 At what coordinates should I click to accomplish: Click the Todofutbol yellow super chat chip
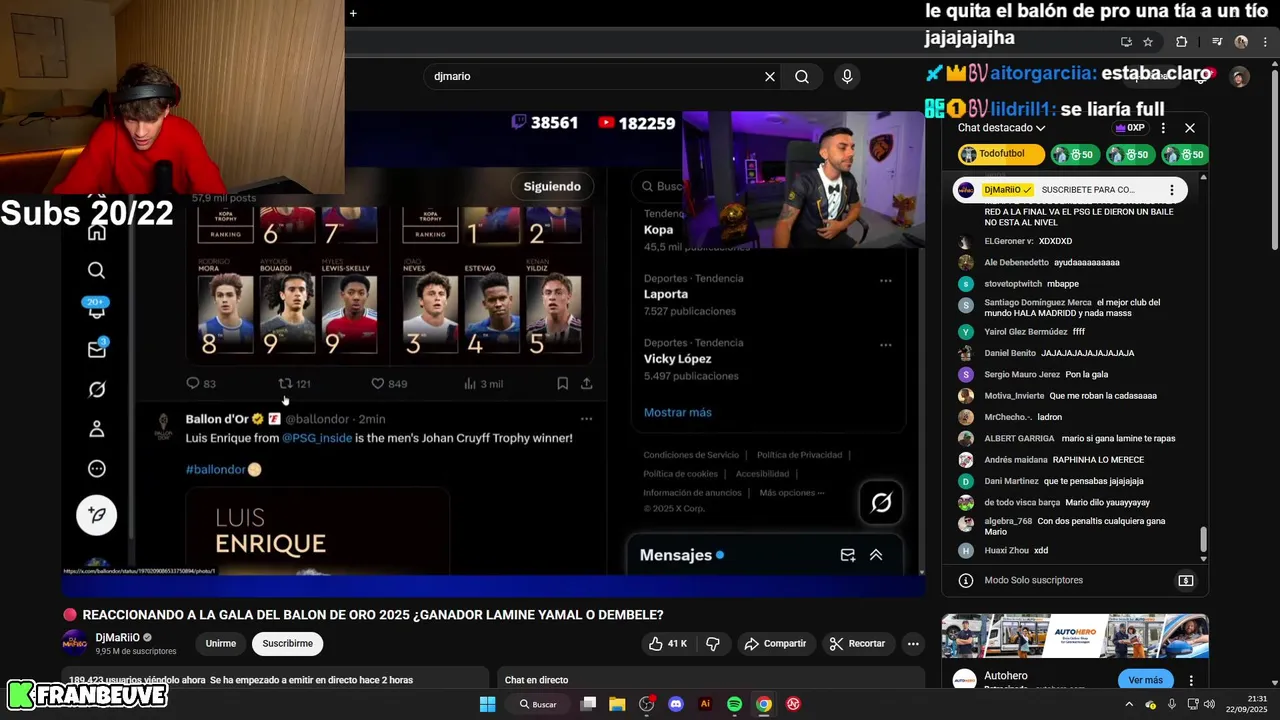1001,155
